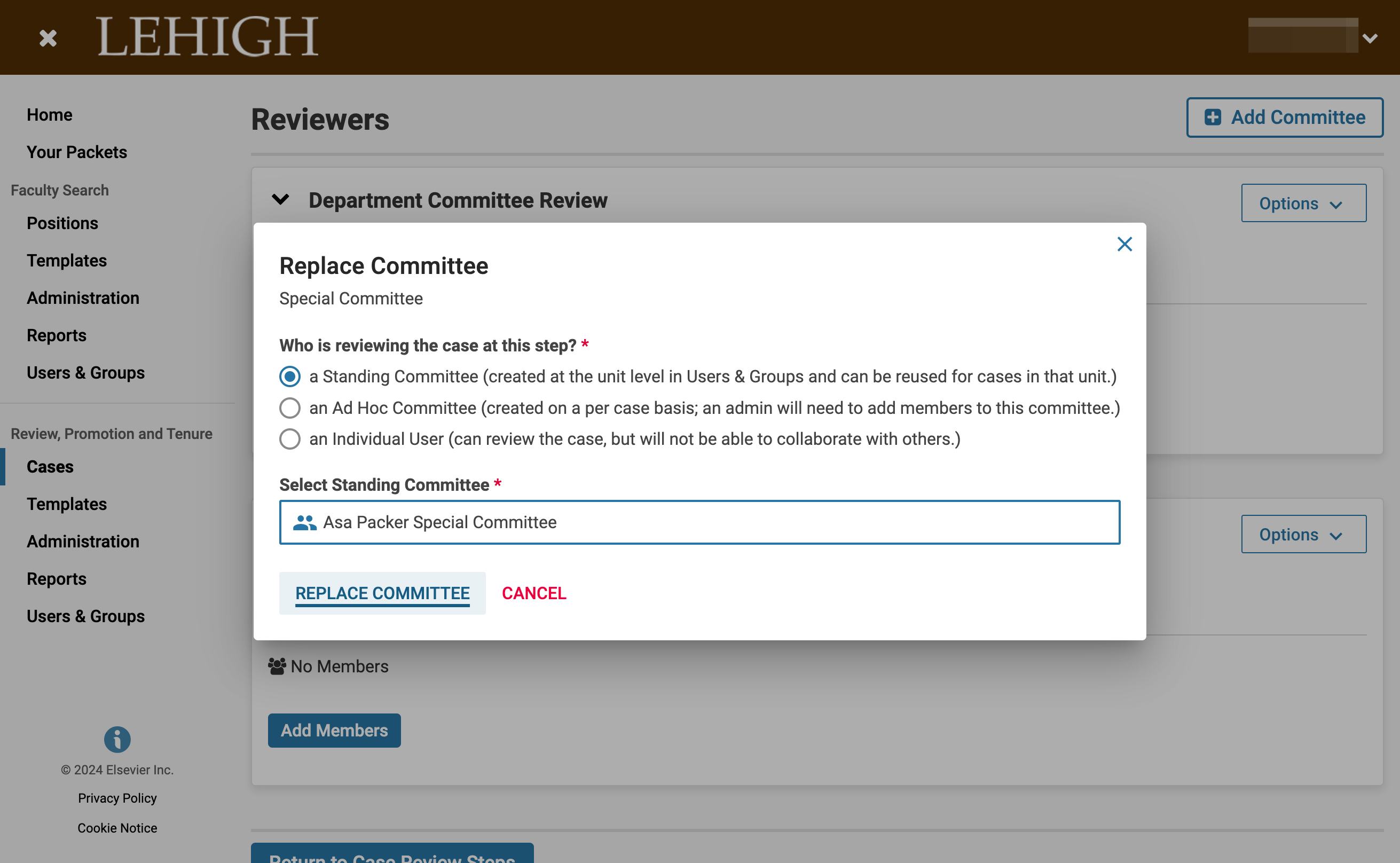Open Administration under Faculty Search

pos(83,298)
